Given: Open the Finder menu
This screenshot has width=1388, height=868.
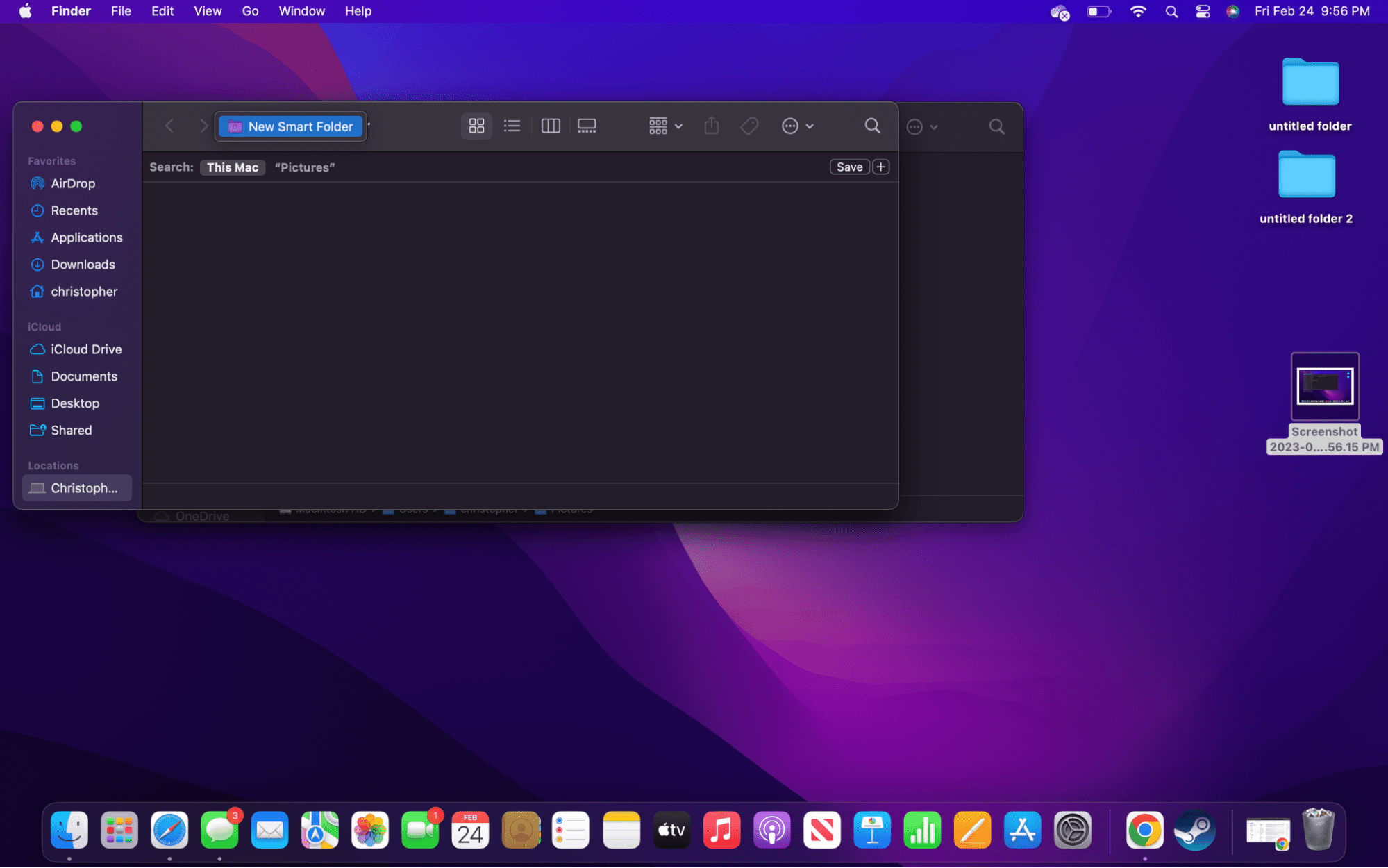Looking at the screenshot, I should tap(71, 11).
